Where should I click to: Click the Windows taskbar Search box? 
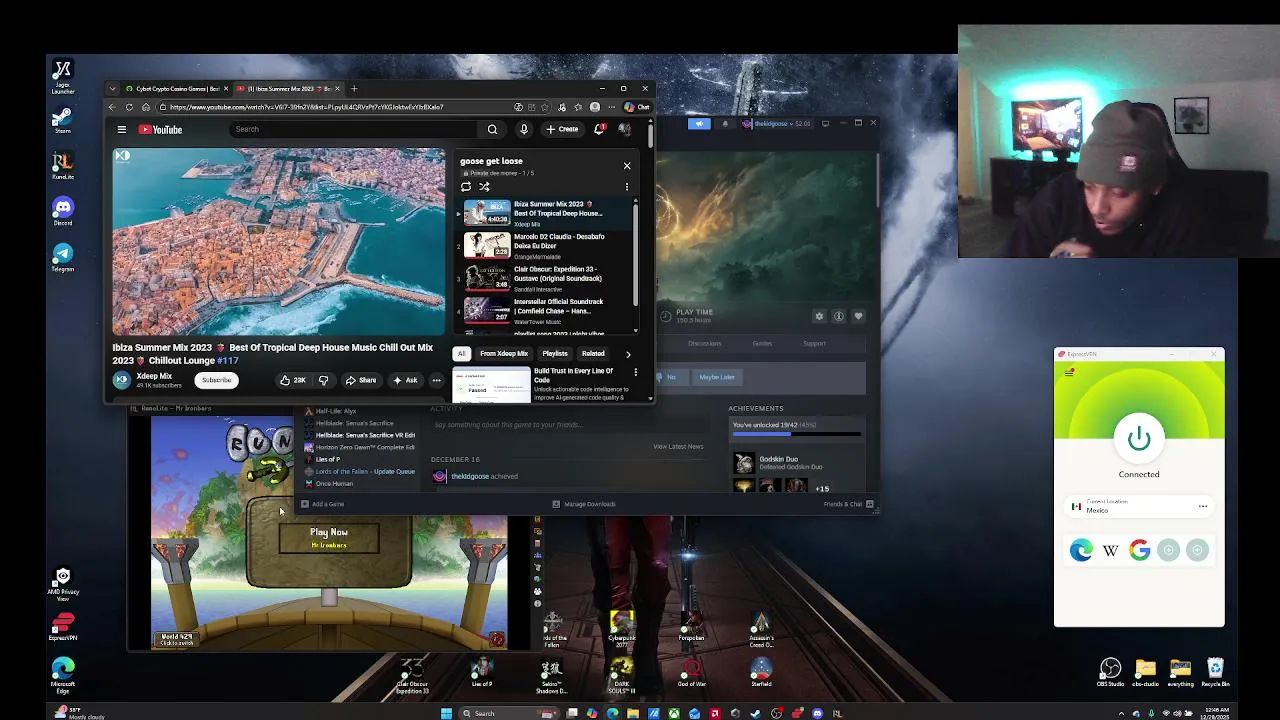(508, 713)
